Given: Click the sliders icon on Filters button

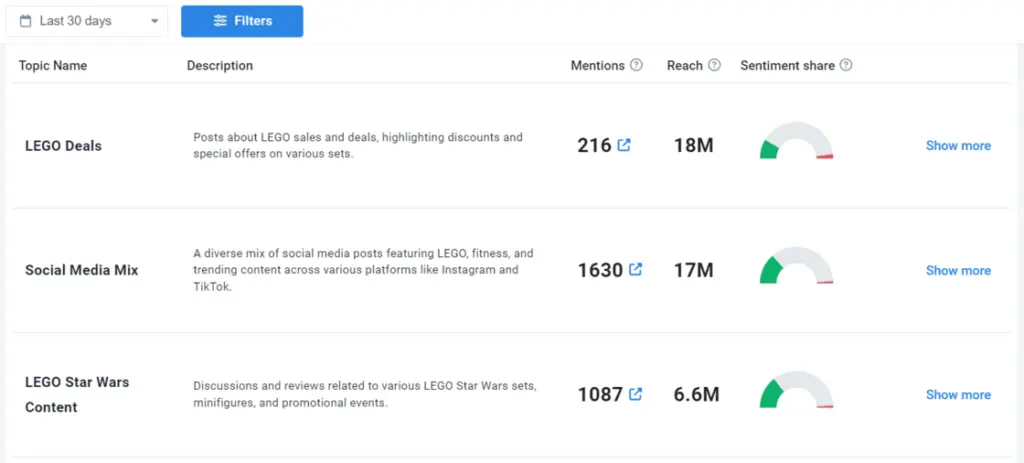Looking at the screenshot, I should click(x=221, y=21).
